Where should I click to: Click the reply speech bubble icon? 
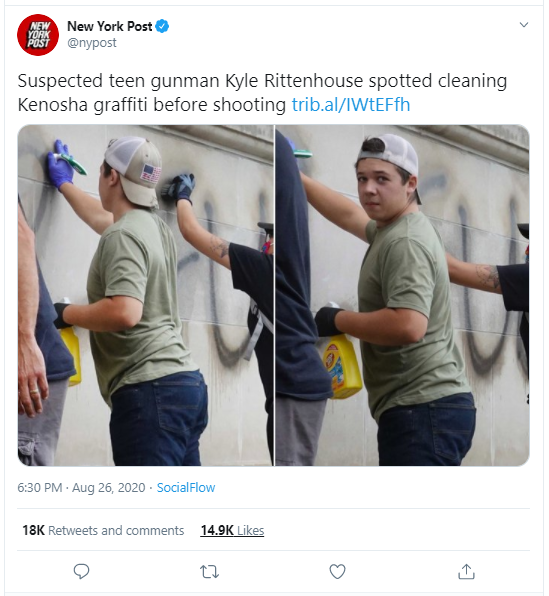point(81,571)
